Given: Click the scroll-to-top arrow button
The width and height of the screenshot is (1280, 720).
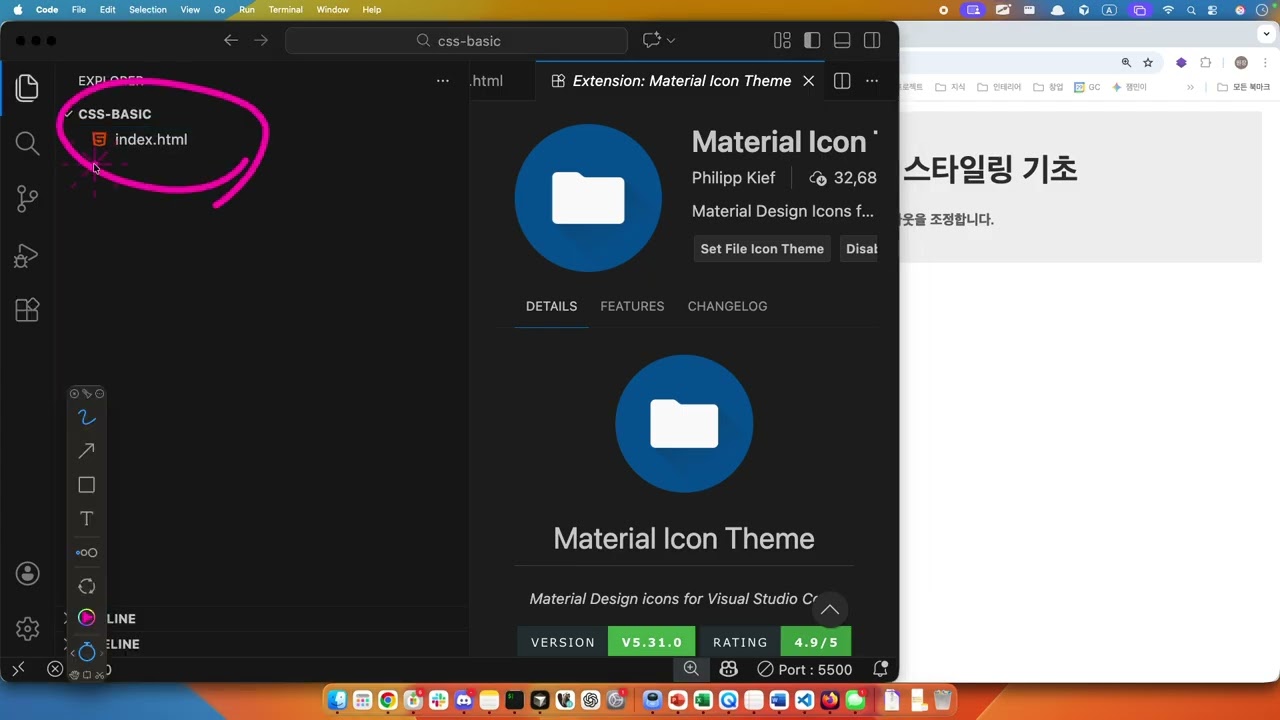Looking at the screenshot, I should point(829,609).
